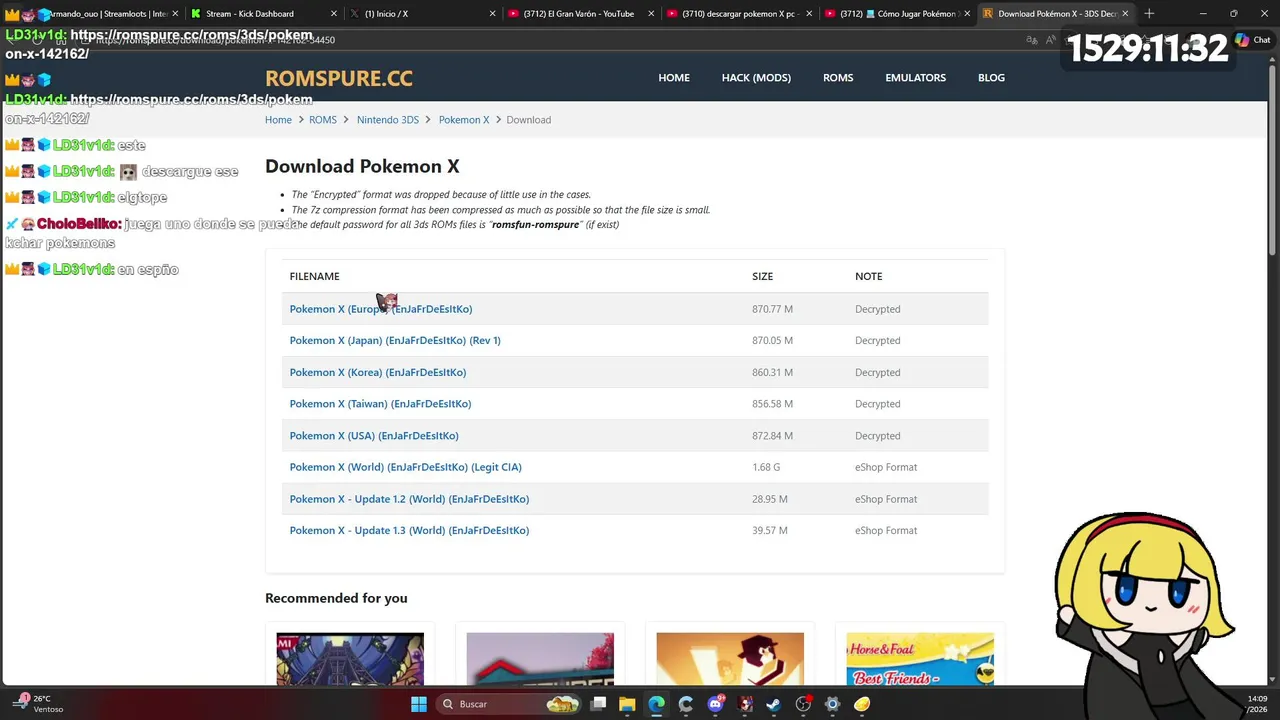Open the Windows Start menu
The height and width of the screenshot is (720, 1280).
(419, 704)
